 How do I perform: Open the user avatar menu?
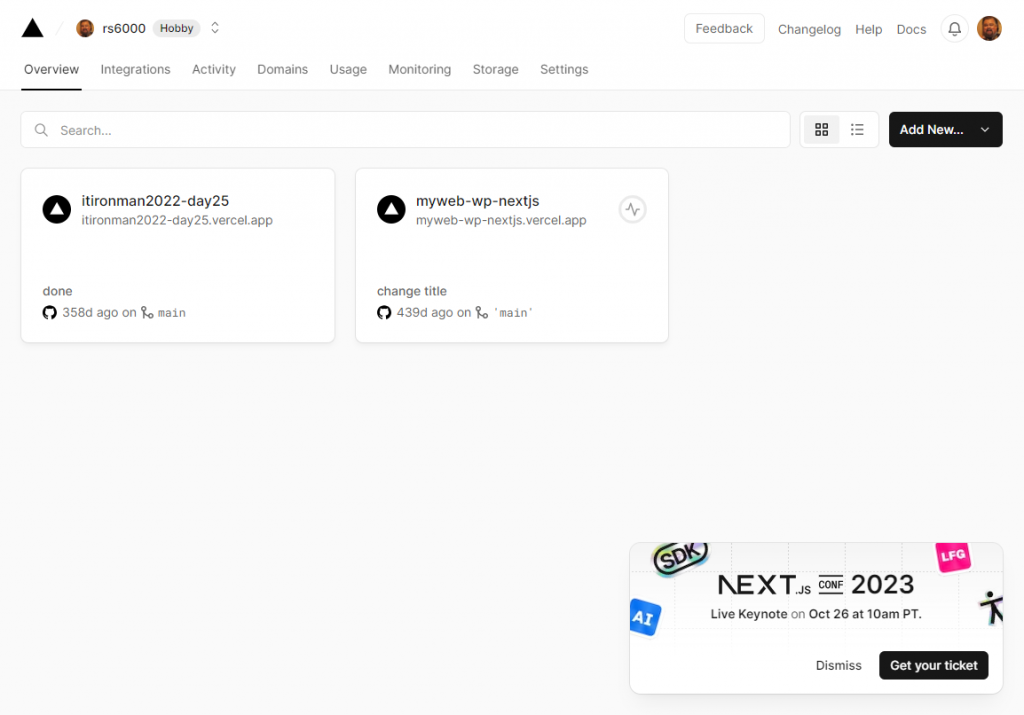[989, 29]
